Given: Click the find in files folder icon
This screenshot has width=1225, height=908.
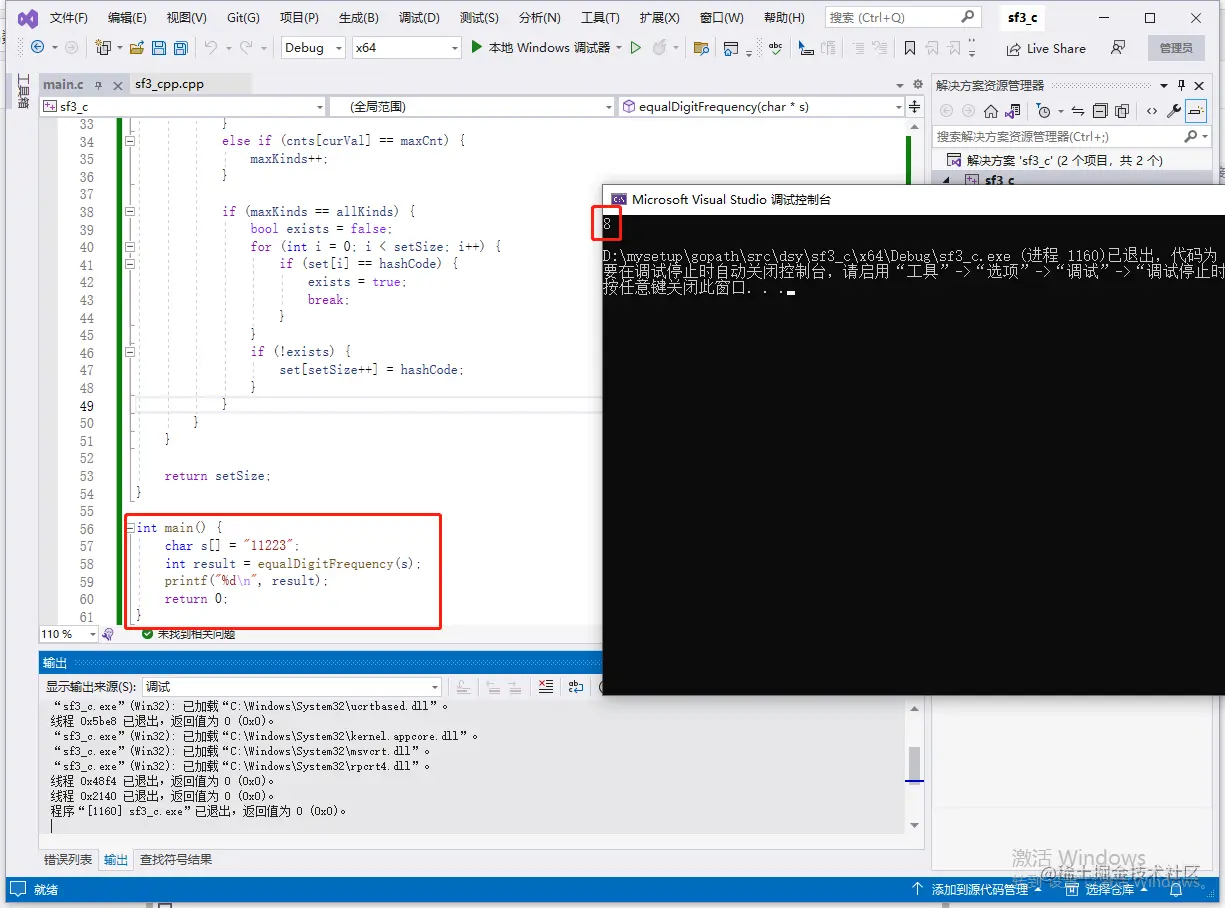Looking at the screenshot, I should [x=701, y=47].
